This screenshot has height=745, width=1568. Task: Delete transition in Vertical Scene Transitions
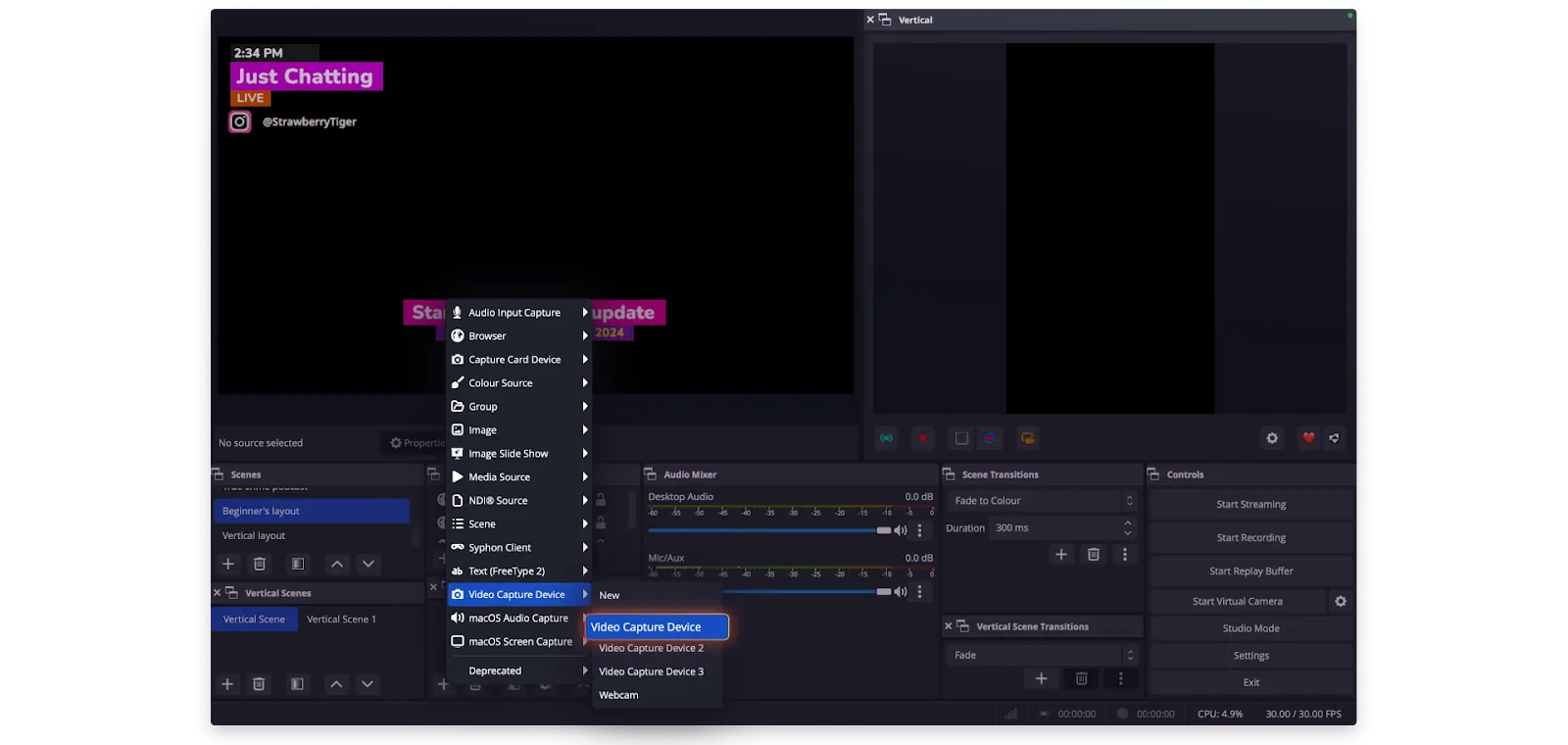pyautogui.click(x=1082, y=678)
